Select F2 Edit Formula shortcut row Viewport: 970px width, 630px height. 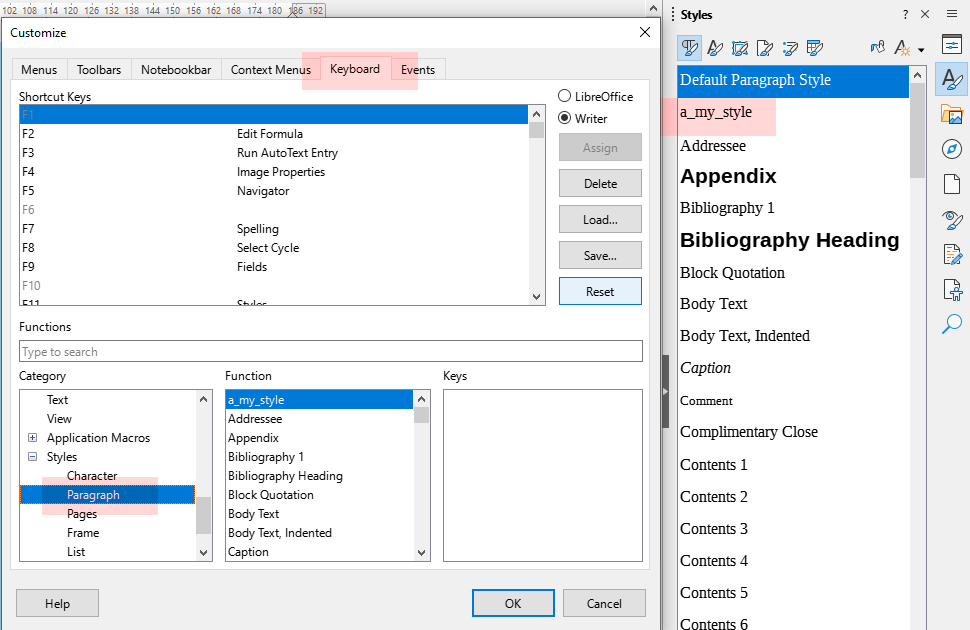coord(273,134)
